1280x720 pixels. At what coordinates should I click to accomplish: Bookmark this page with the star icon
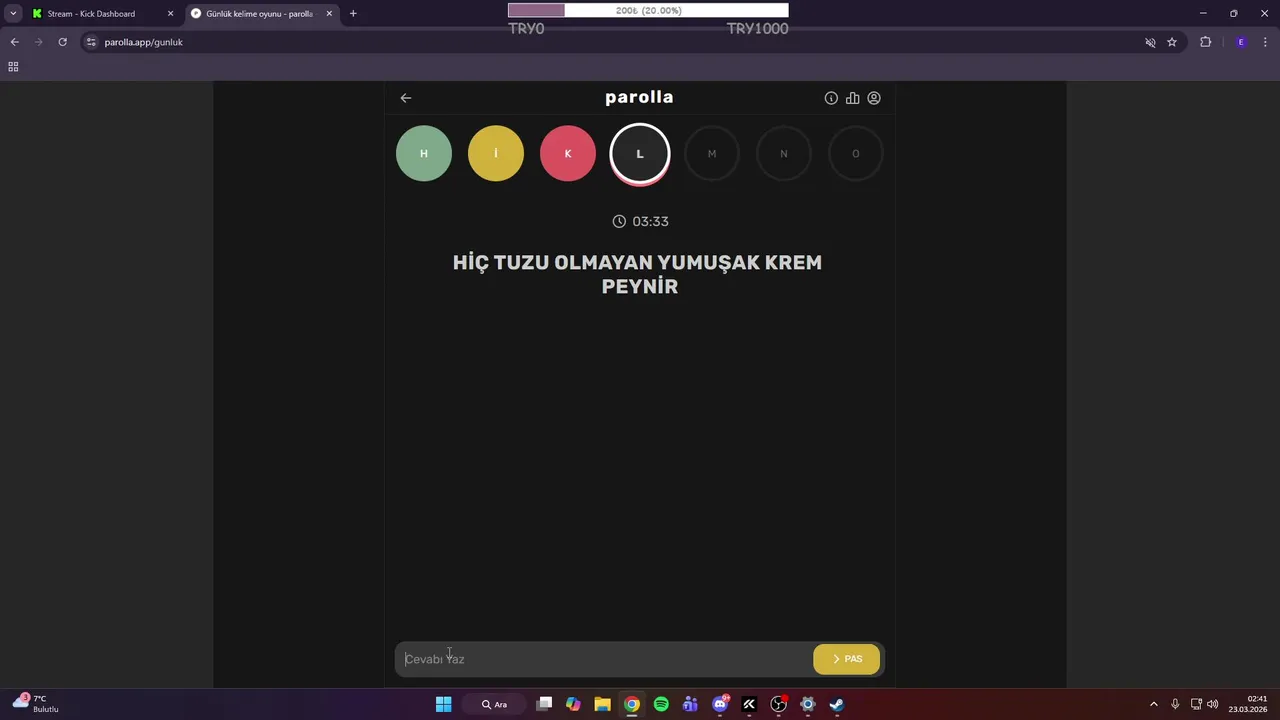(1172, 42)
